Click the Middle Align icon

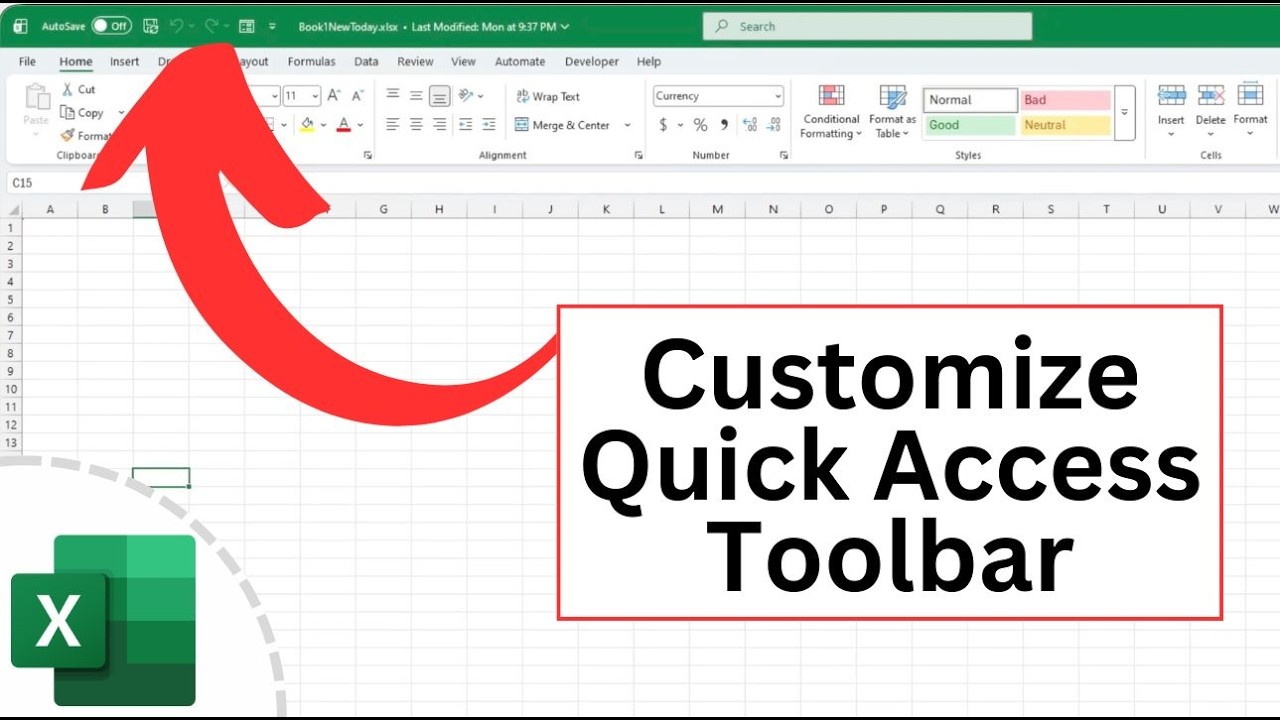416,96
